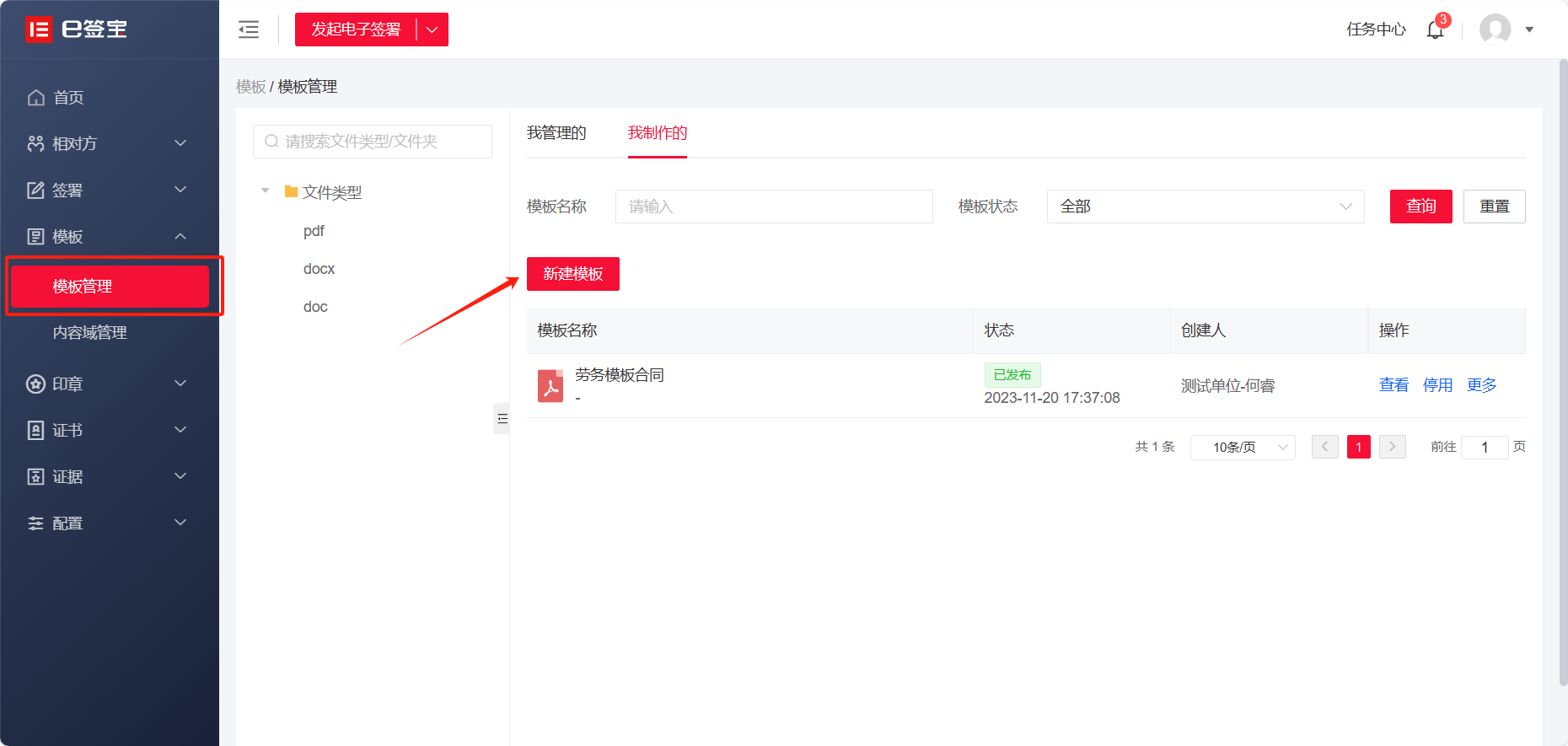
Task: Collapse the 文件类型 tree folder
Action: click(266, 191)
